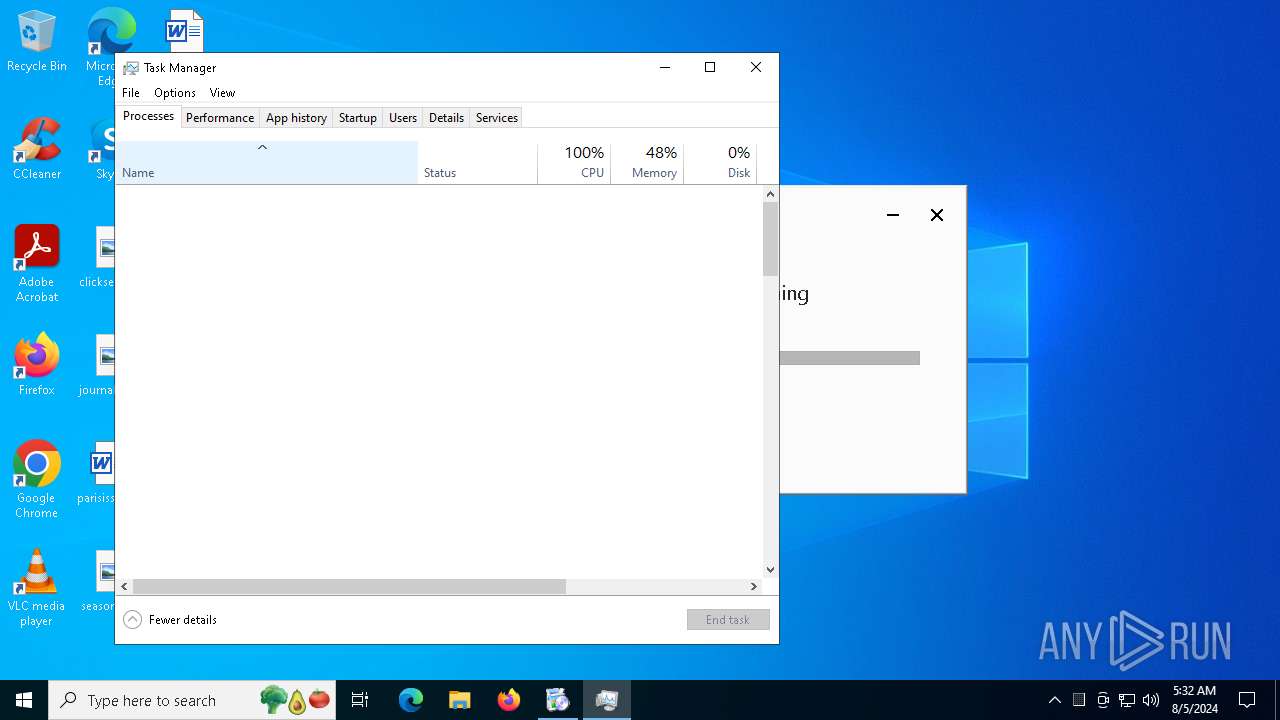Open the File menu in Task Manager
Screen dimensions: 1280x720
point(131,93)
